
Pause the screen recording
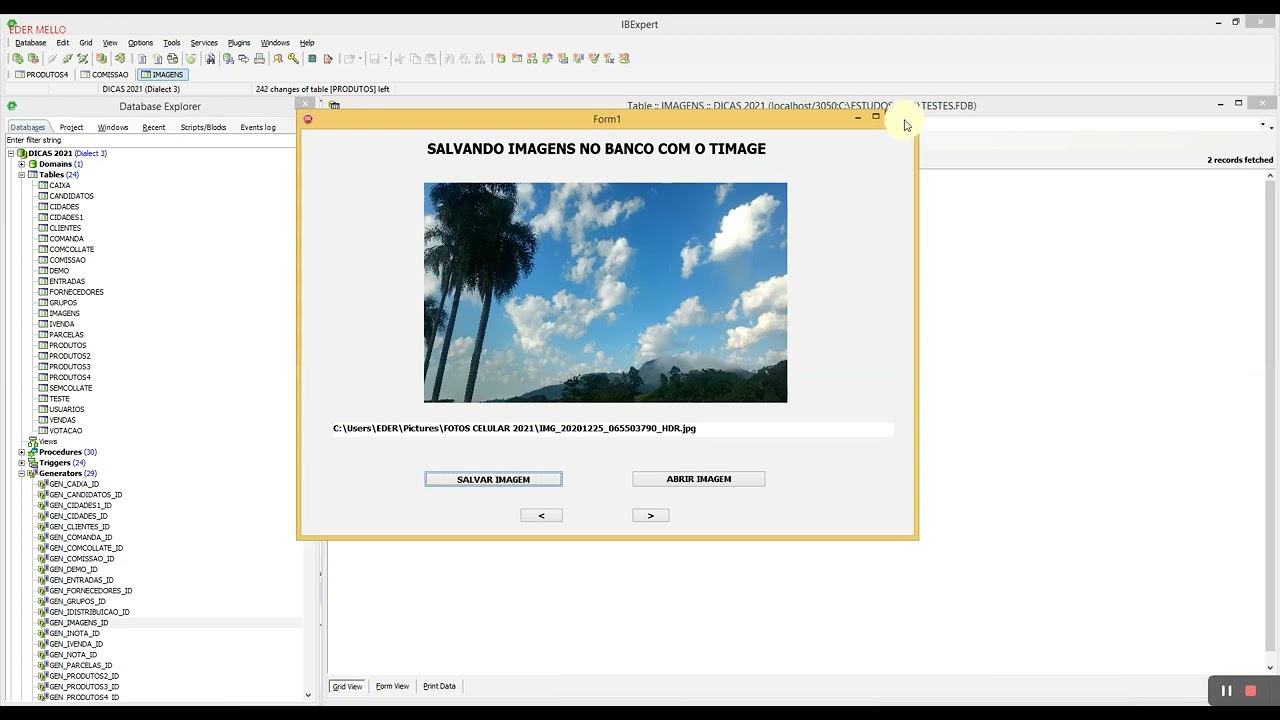[x=1226, y=691]
